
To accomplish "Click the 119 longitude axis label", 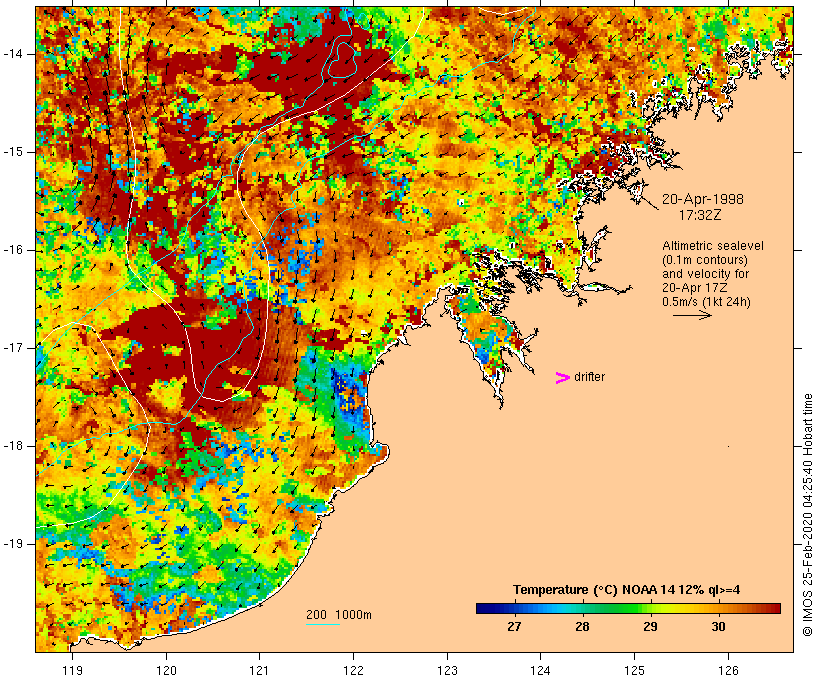I will 72,670.
